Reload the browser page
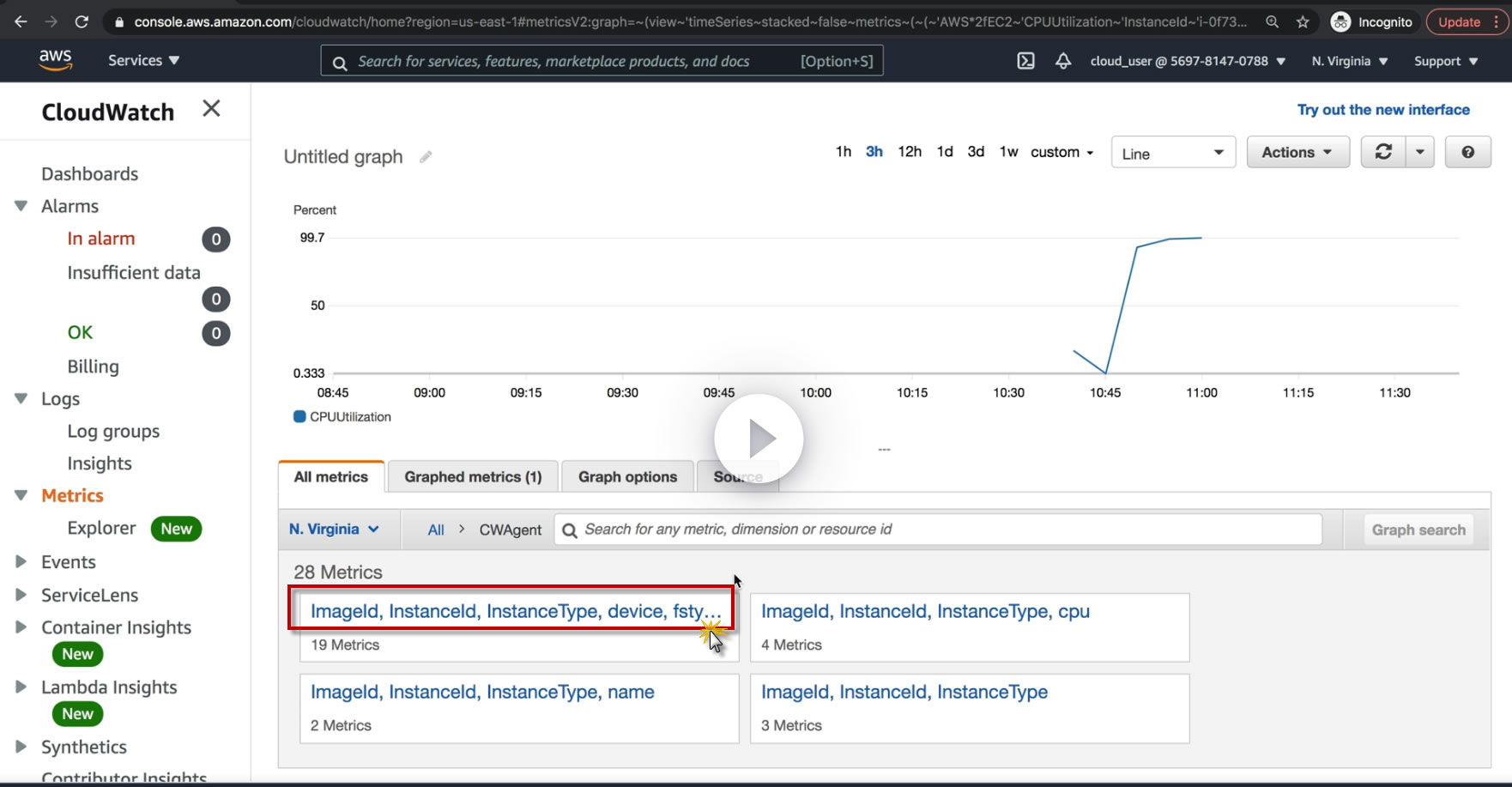Viewport: 1512px width, 787px height. pyautogui.click(x=82, y=21)
